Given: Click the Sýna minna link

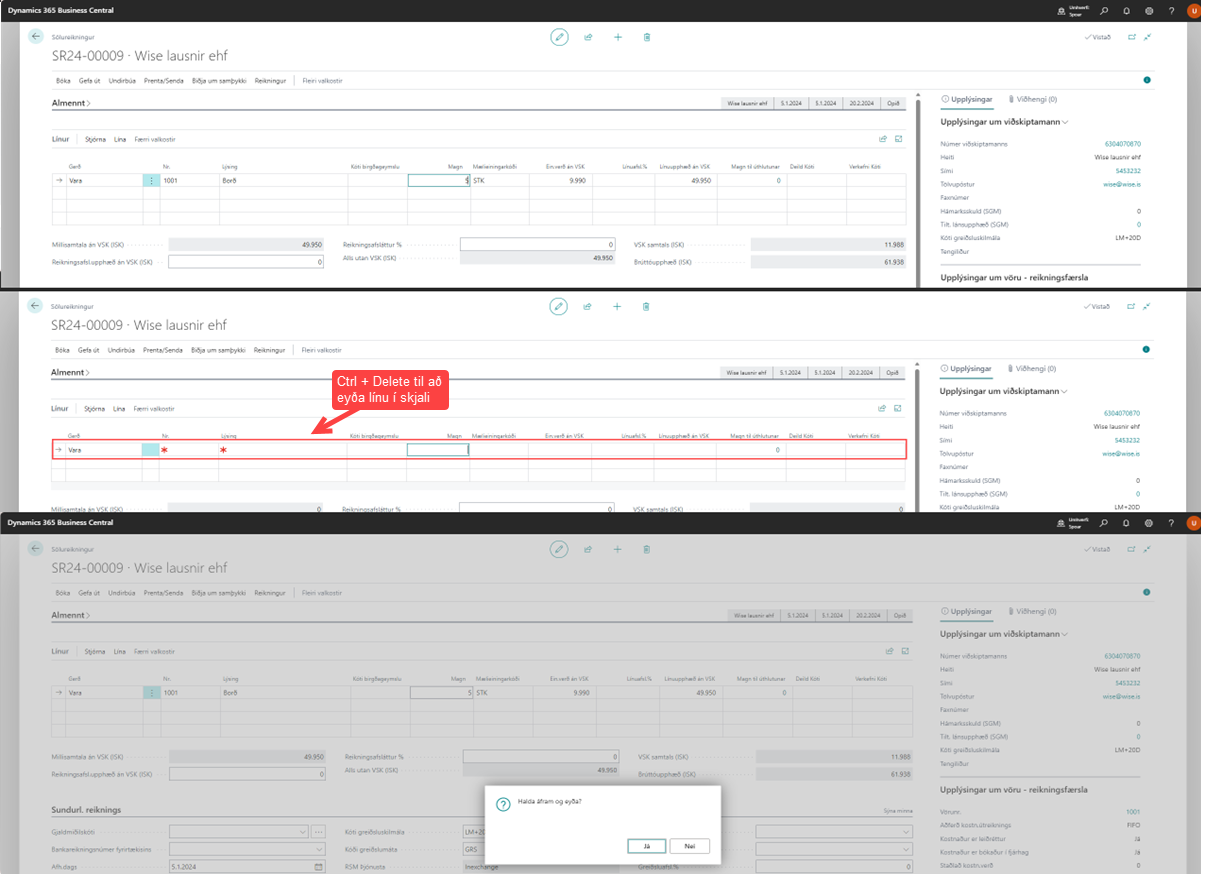Looking at the screenshot, I should coord(897,812).
